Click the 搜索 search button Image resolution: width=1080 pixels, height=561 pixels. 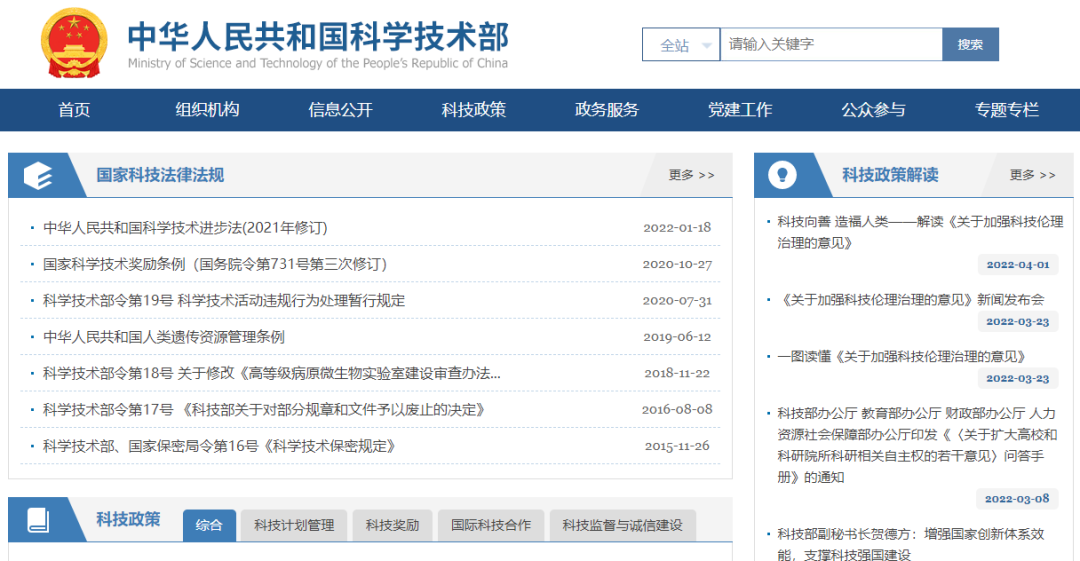coord(970,45)
